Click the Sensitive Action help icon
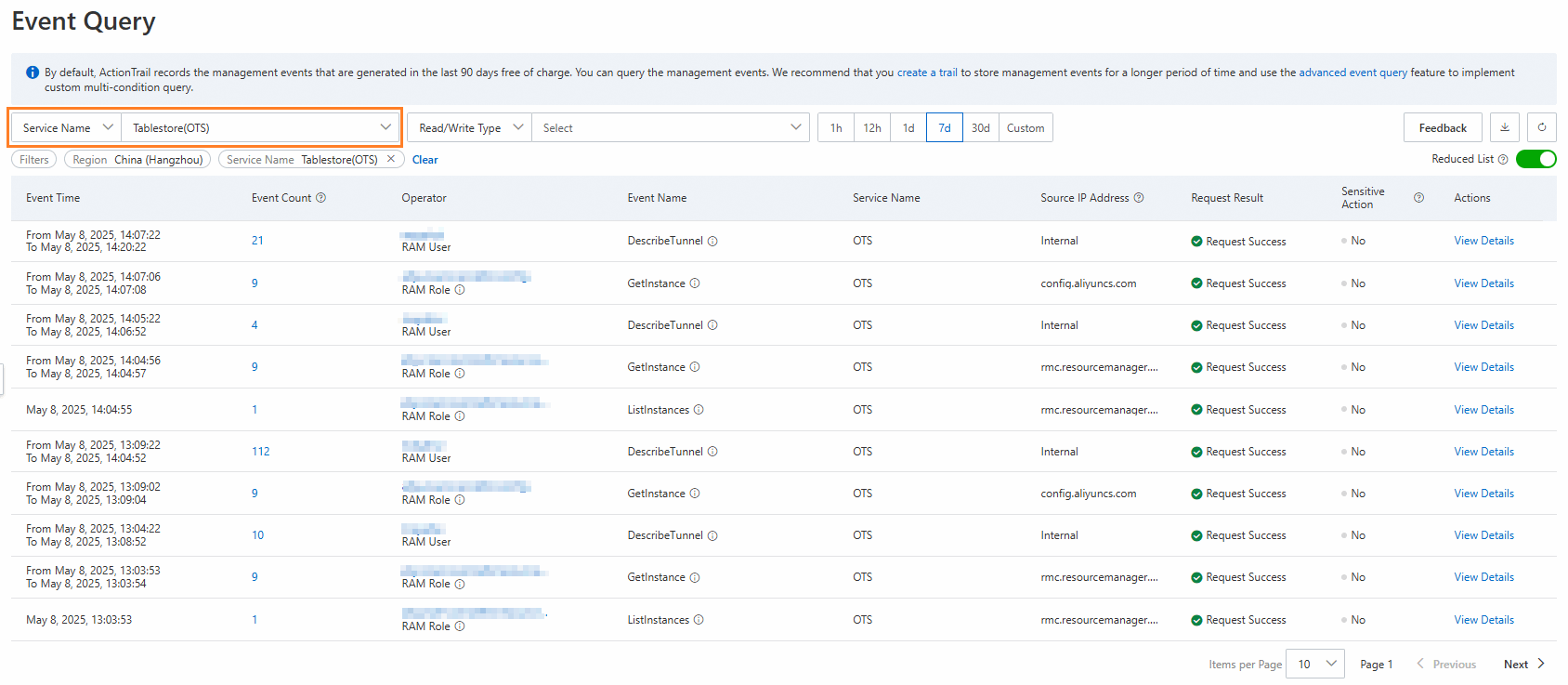The width and height of the screenshot is (1568, 685). [x=1418, y=198]
